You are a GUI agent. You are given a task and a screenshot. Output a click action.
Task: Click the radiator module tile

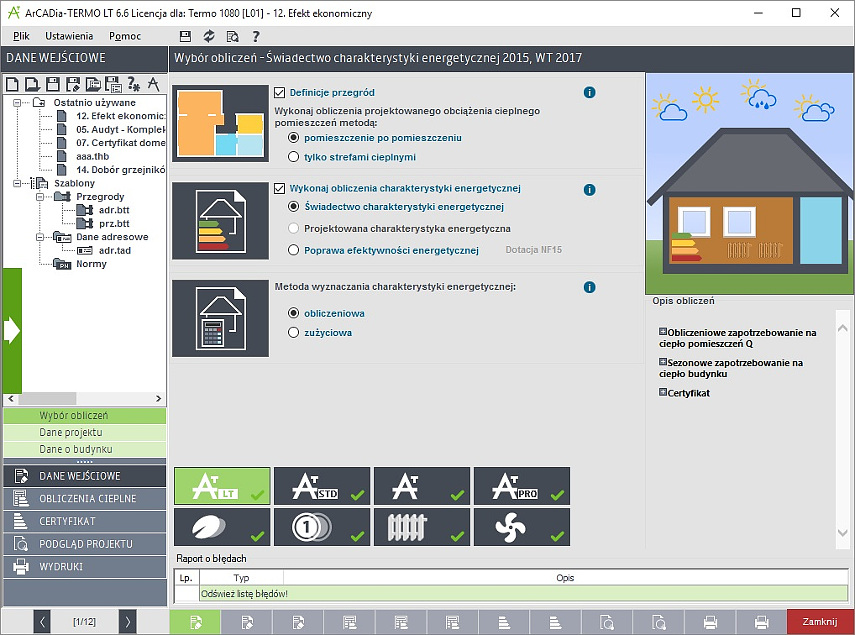pos(422,527)
